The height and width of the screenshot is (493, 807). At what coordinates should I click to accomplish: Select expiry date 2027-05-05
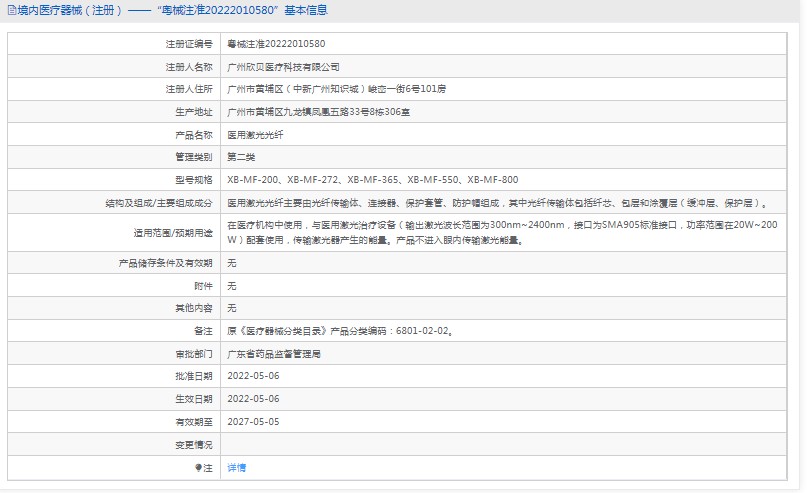[253, 422]
